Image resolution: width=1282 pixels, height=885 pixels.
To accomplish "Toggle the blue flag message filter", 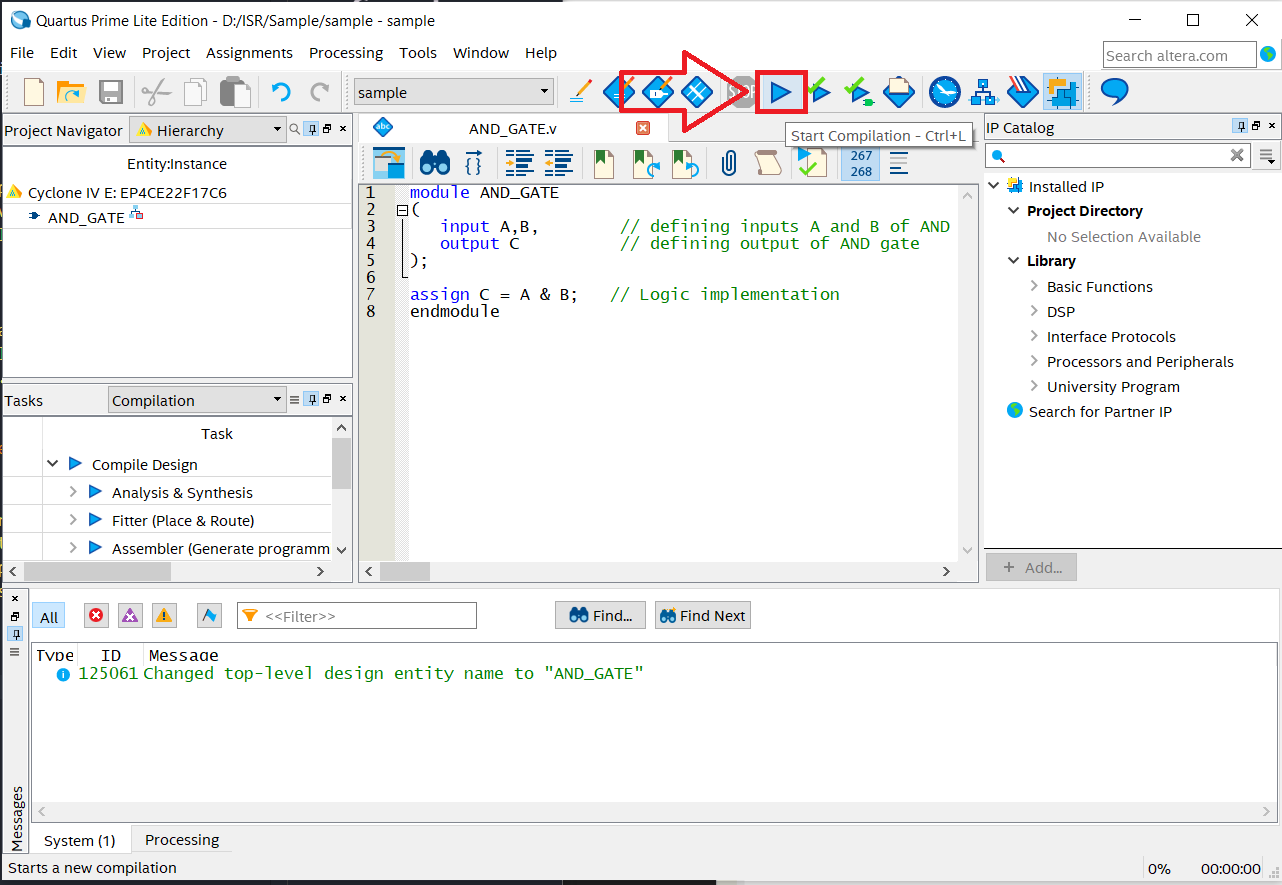I will pos(209,615).
